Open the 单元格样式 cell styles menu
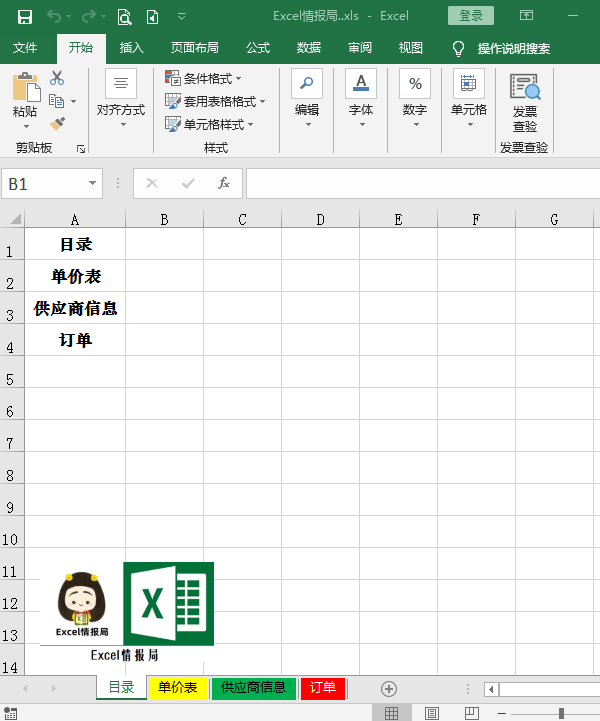This screenshot has height=721, width=600. pyautogui.click(x=209, y=124)
